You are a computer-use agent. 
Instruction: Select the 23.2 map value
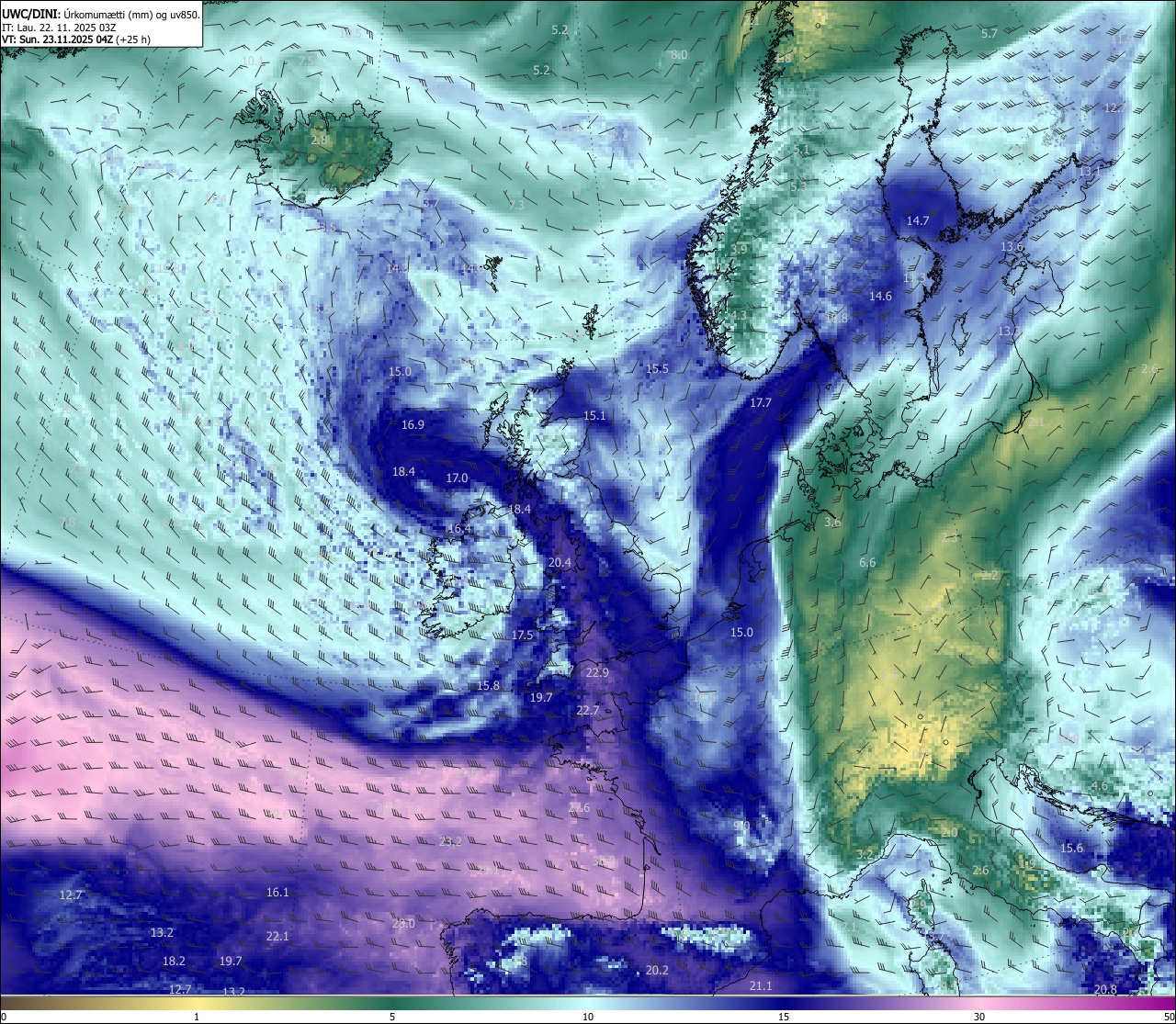pyautogui.click(x=450, y=840)
